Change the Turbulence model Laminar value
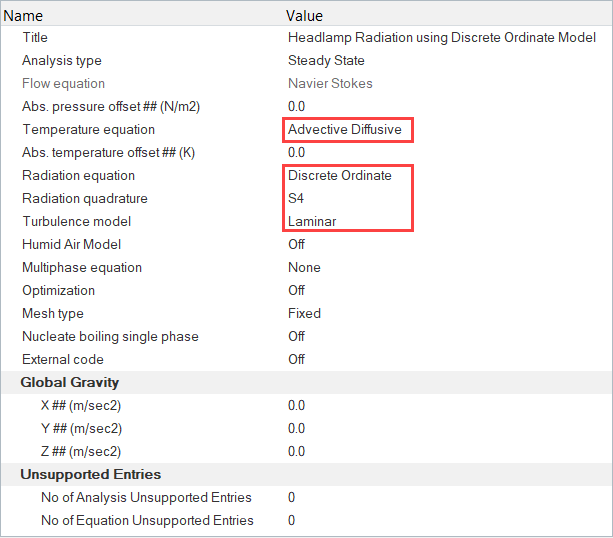 [312, 222]
